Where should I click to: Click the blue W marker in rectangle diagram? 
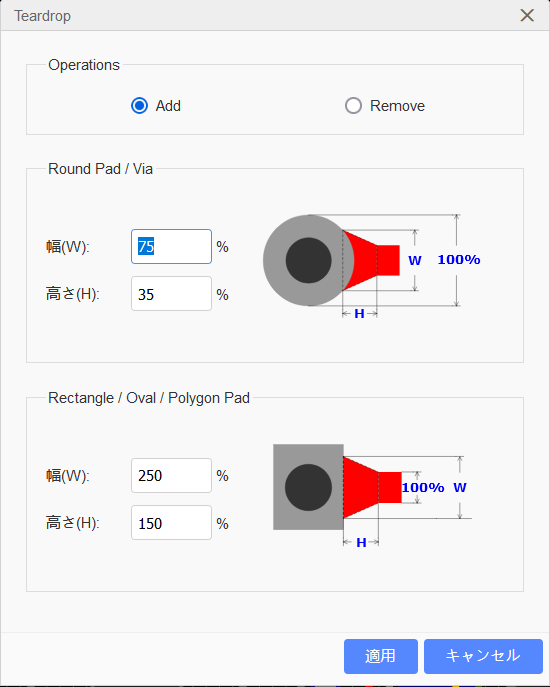point(460,487)
